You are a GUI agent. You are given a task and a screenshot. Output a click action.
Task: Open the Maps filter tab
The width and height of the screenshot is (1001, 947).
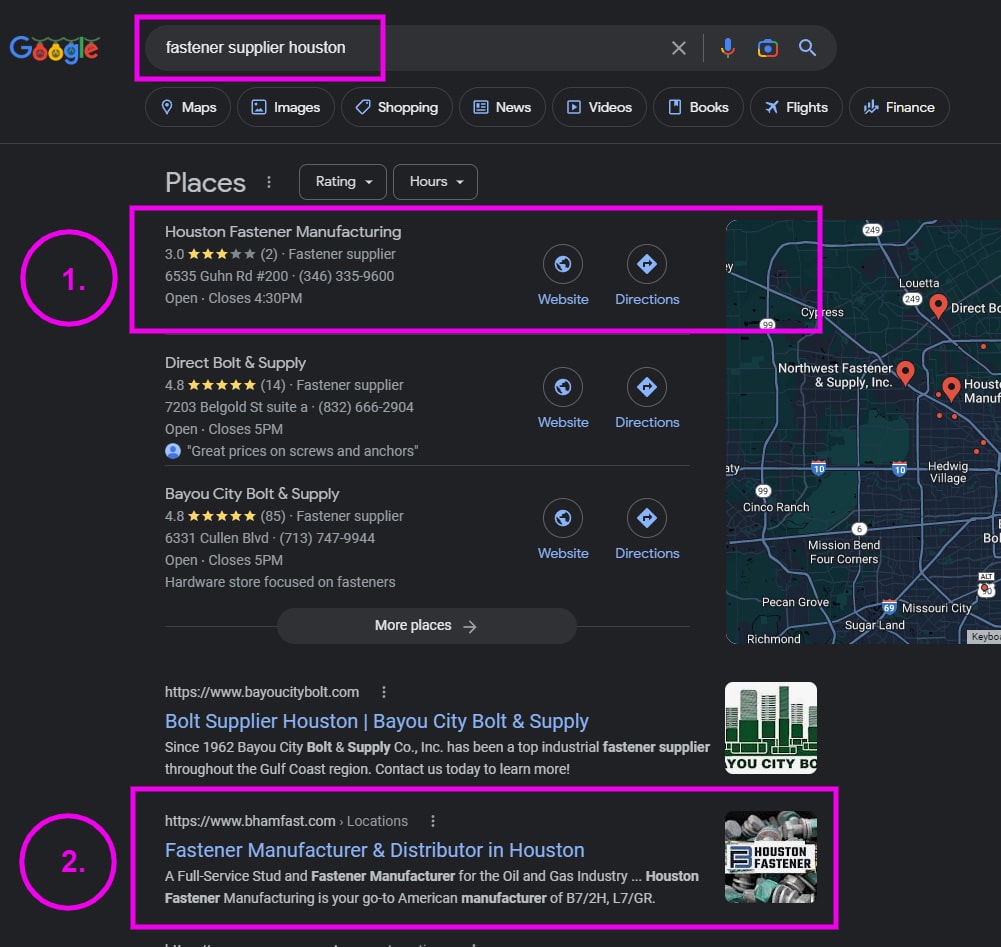[x=188, y=107]
